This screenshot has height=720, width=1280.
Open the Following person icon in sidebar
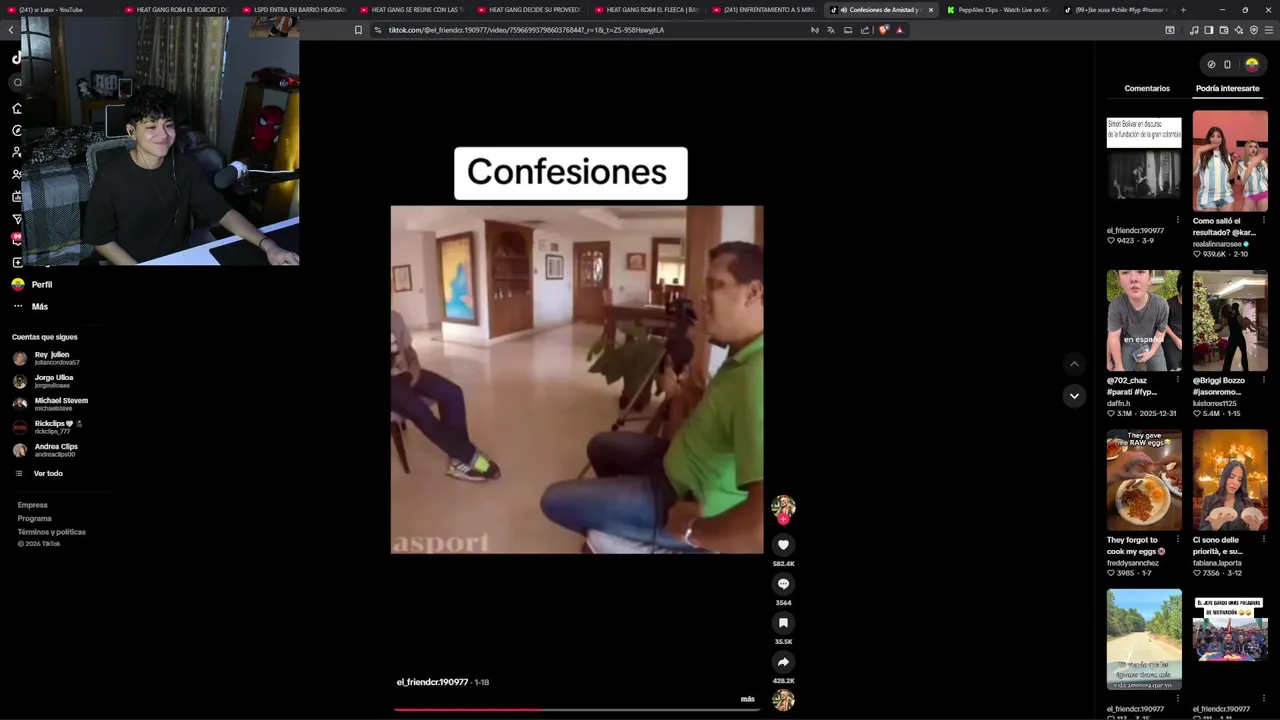coord(17,152)
